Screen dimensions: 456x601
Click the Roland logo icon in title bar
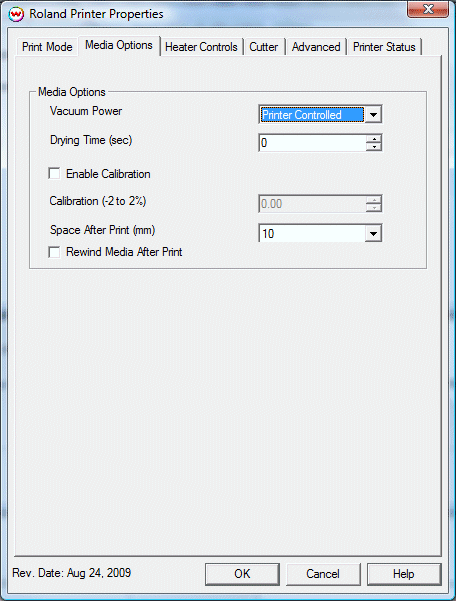[x=16, y=15]
